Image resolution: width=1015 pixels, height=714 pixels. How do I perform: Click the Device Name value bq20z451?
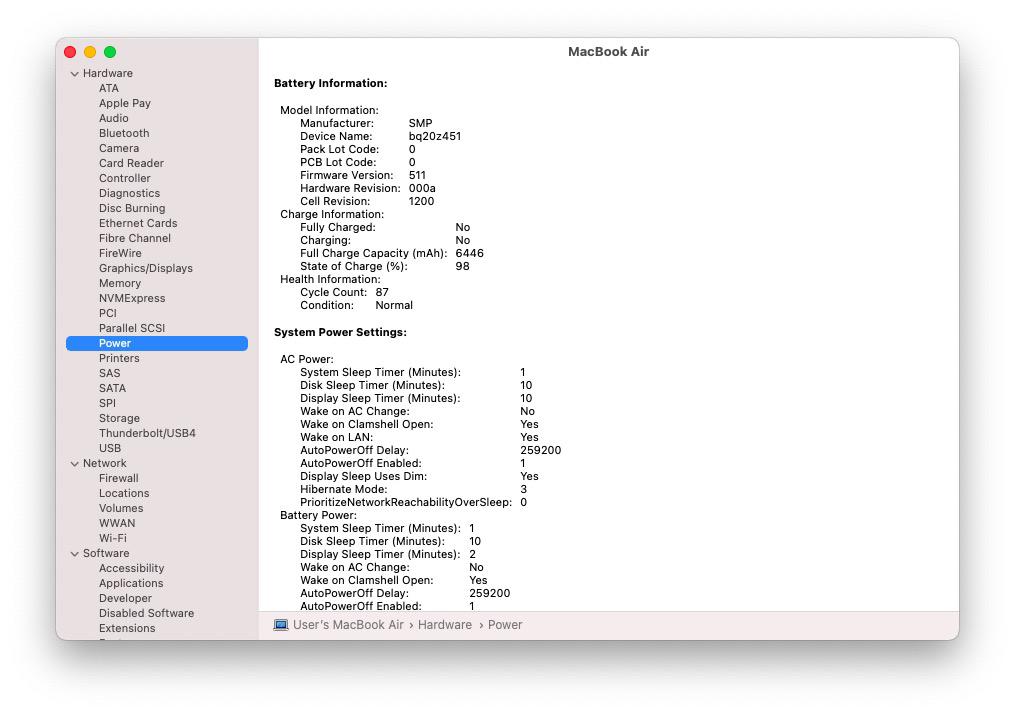coord(434,136)
